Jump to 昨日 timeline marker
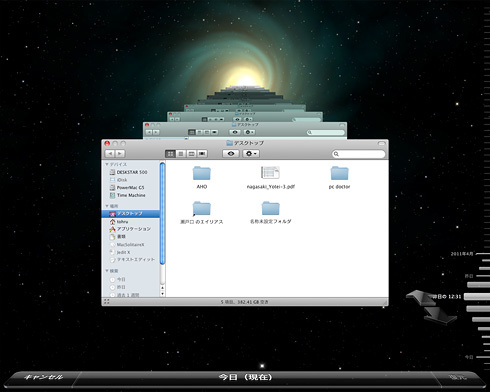490x392 pixels. [x=469, y=276]
